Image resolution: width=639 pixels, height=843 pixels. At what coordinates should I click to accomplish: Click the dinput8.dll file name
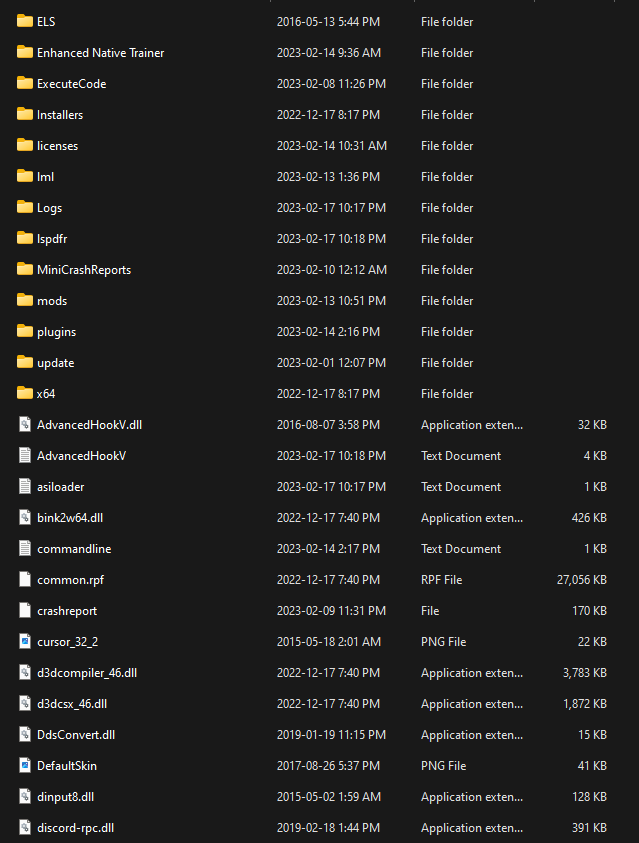tap(66, 797)
